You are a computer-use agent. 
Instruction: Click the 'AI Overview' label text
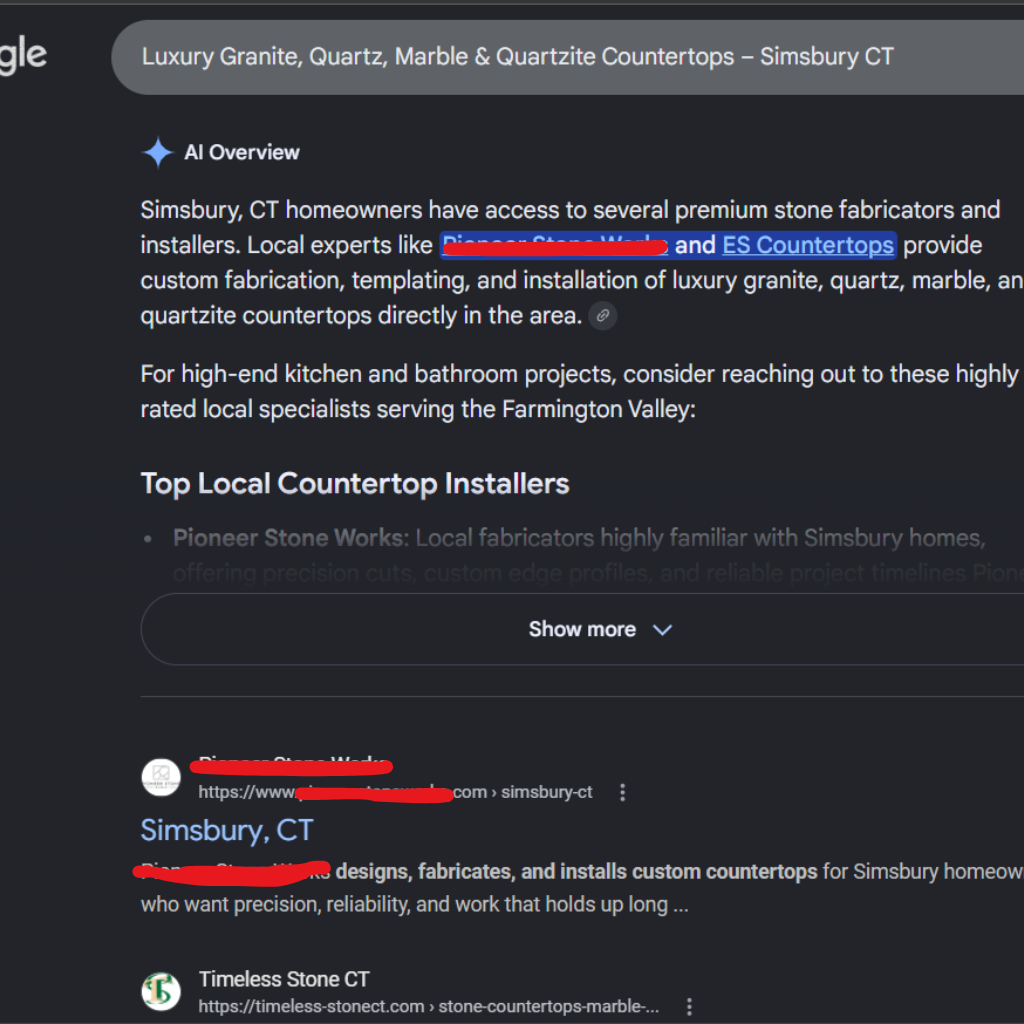coord(242,152)
